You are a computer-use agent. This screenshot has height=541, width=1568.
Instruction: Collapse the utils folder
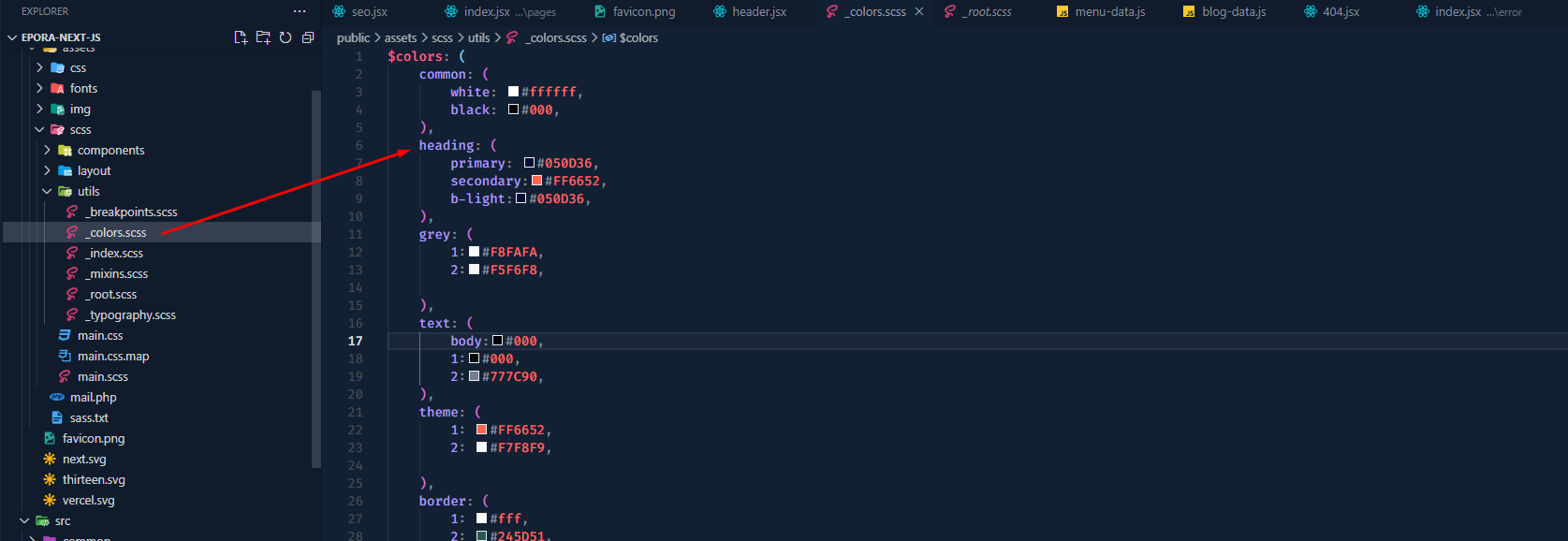pos(48,191)
